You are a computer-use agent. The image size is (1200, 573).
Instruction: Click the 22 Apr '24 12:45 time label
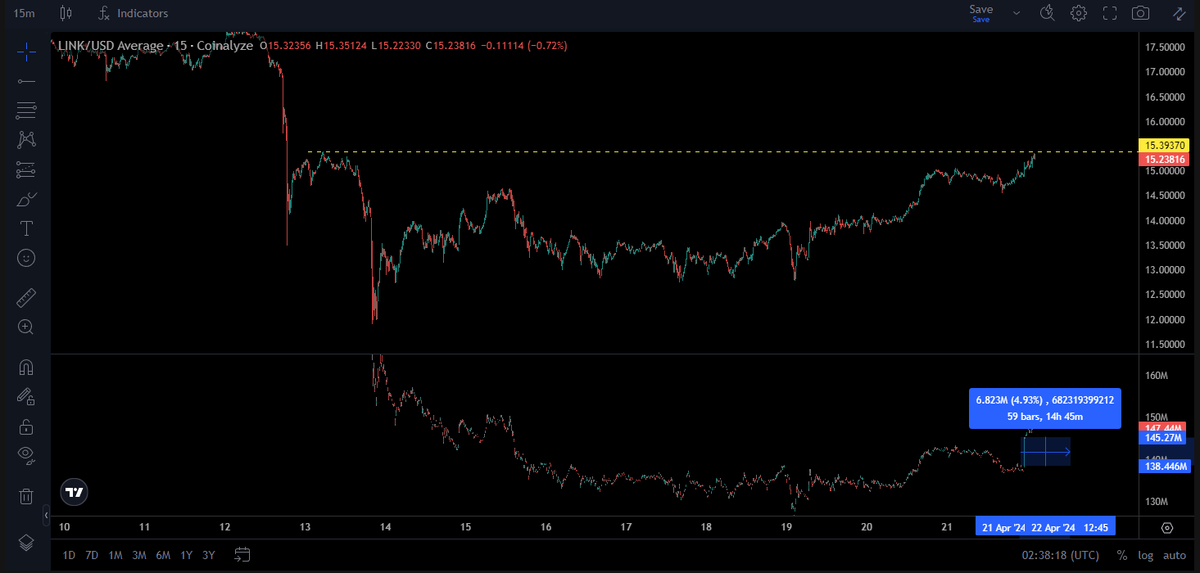pos(1071,527)
